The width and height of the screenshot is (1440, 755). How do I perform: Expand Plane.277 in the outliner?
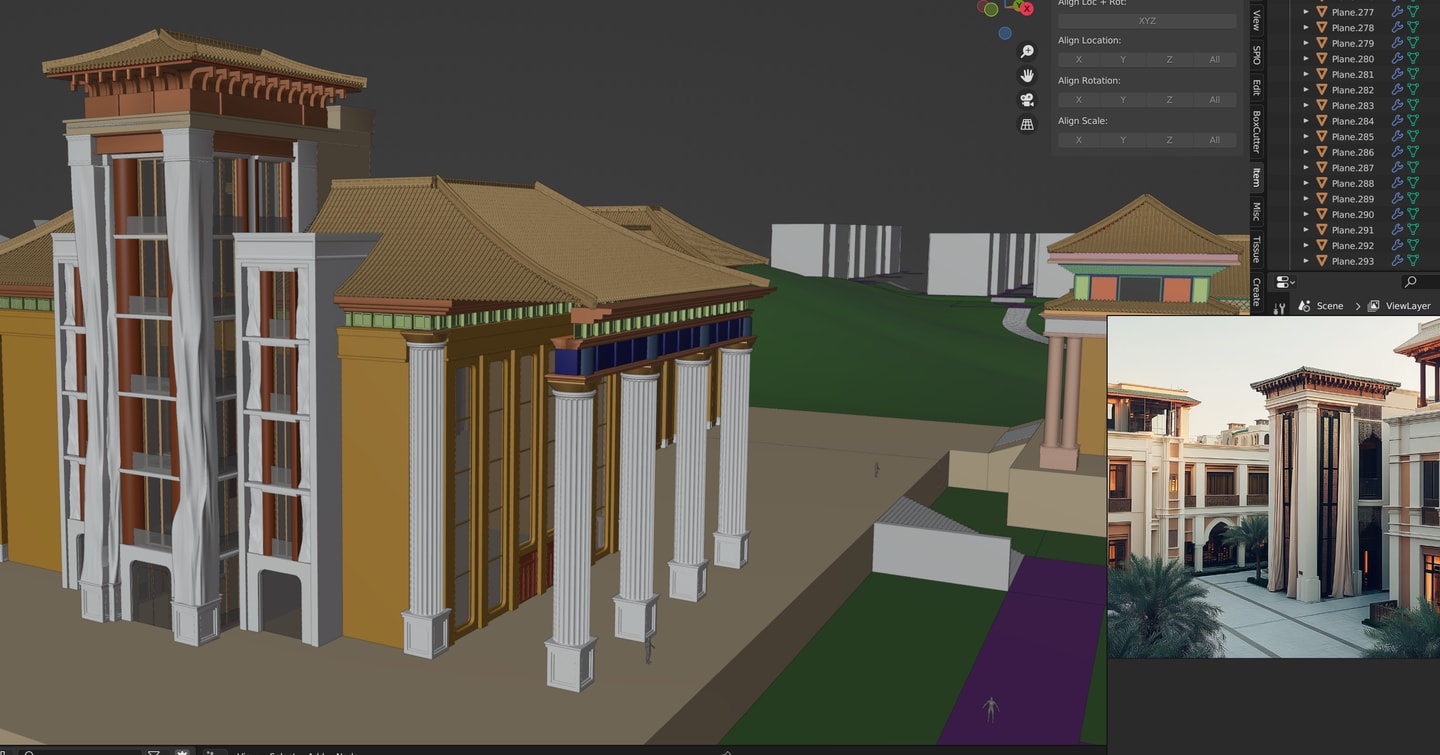point(1304,12)
